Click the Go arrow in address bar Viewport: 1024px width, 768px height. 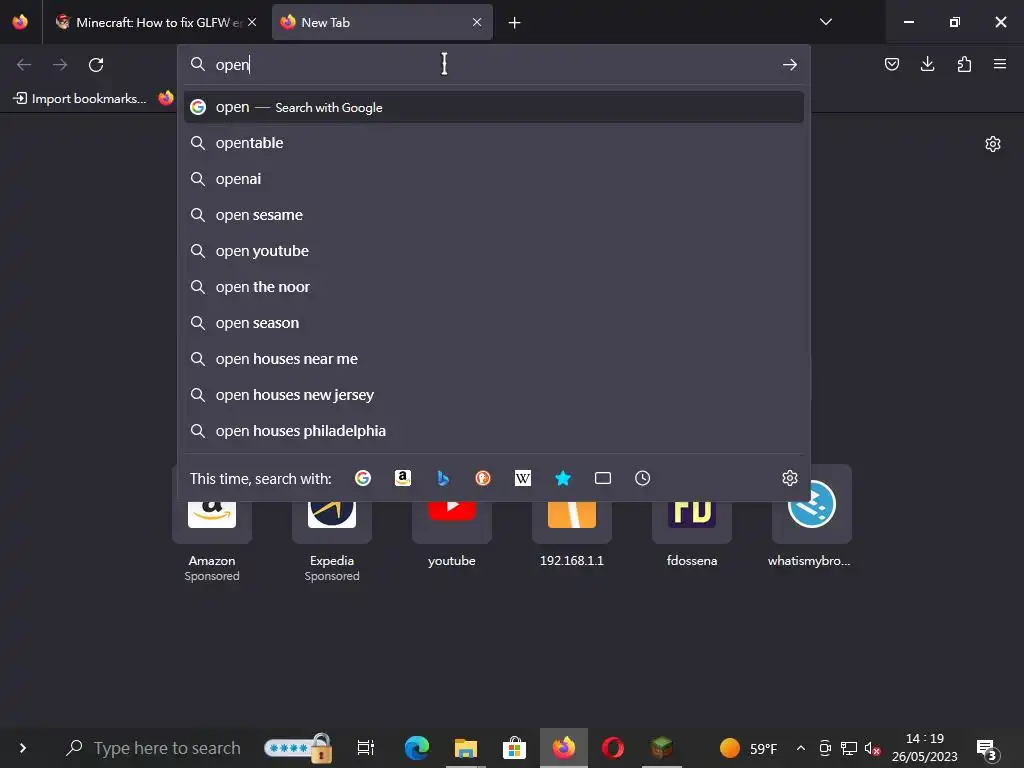pyautogui.click(x=790, y=65)
